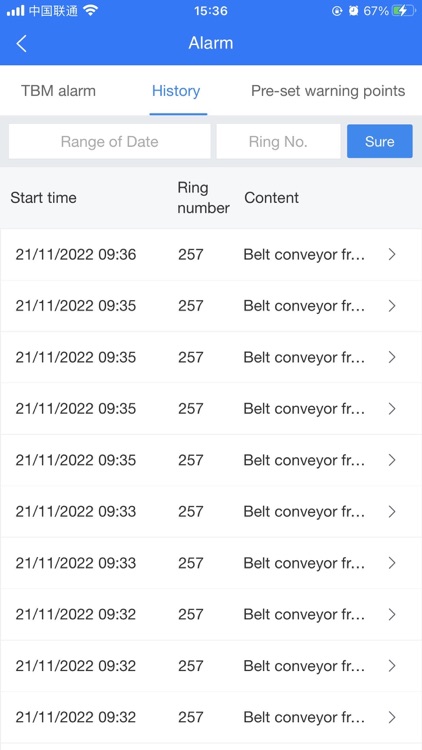Open the chevron on the first 09:32 alarm
This screenshot has width=422, height=750.
point(392,615)
